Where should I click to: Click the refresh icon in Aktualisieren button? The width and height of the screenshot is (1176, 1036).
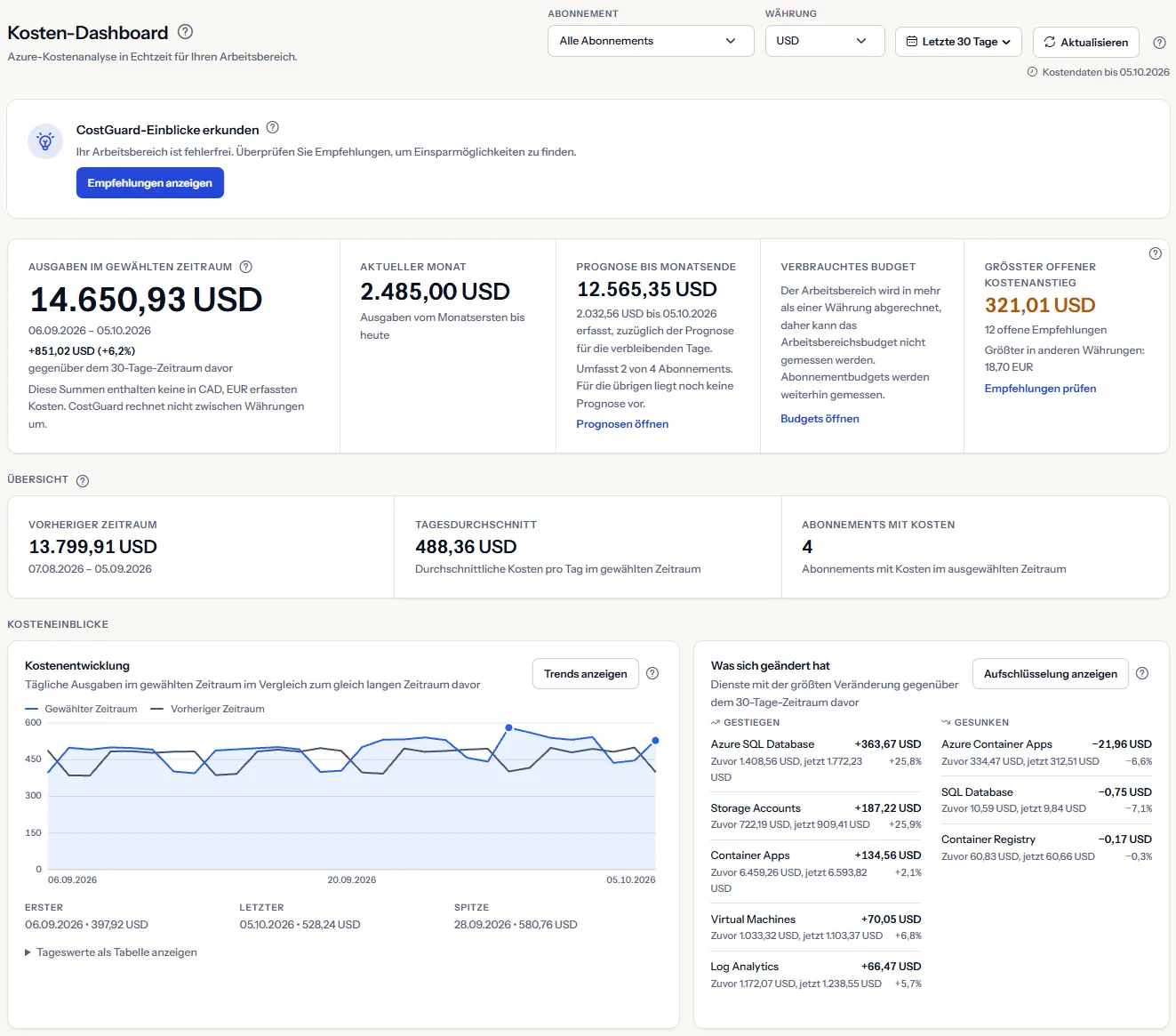[x=1050, y=42]
